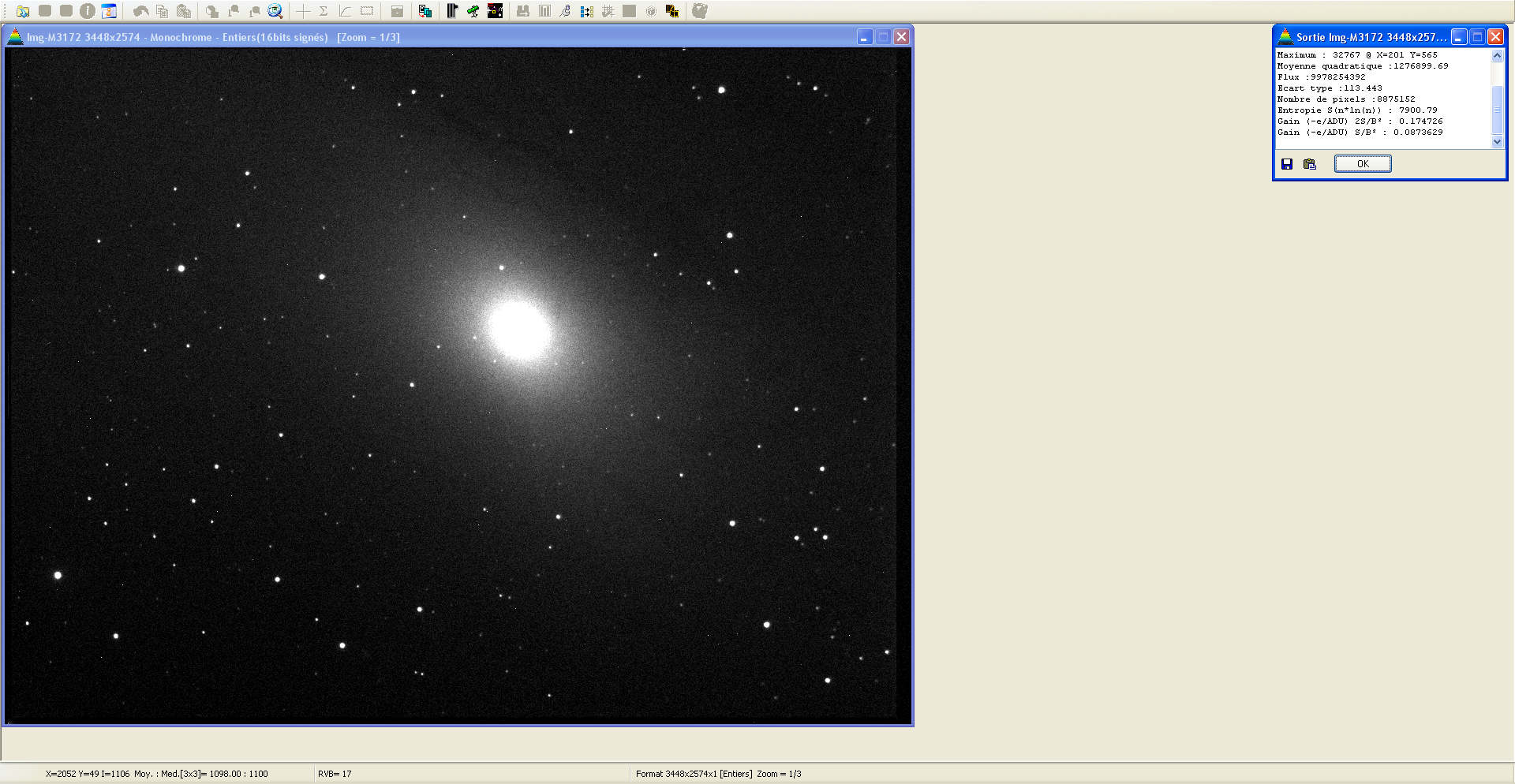
Task: Click the green telescope icon
Action: tap(473, 11)
